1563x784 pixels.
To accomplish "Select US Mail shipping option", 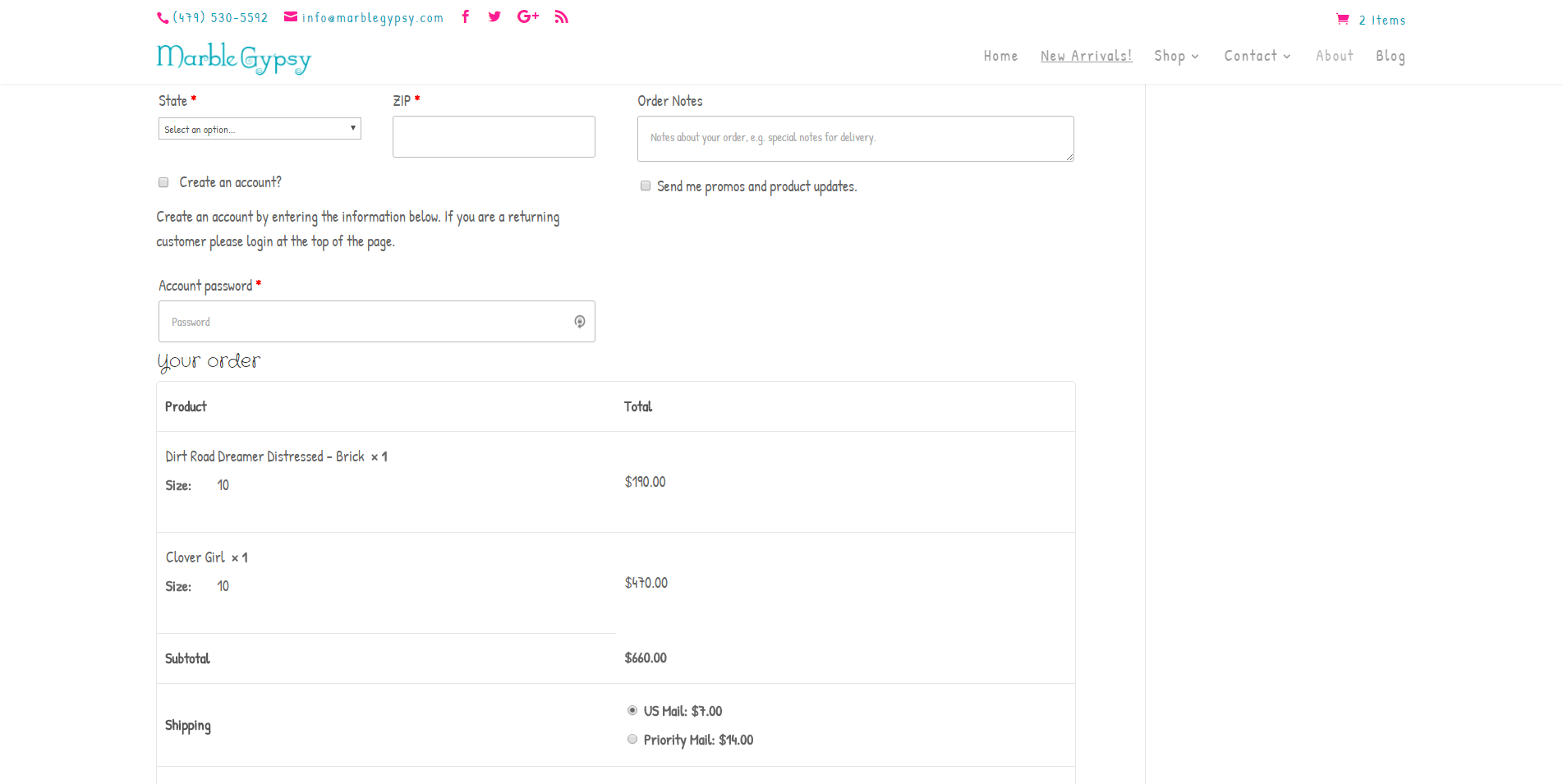I will tap(632, 711).
